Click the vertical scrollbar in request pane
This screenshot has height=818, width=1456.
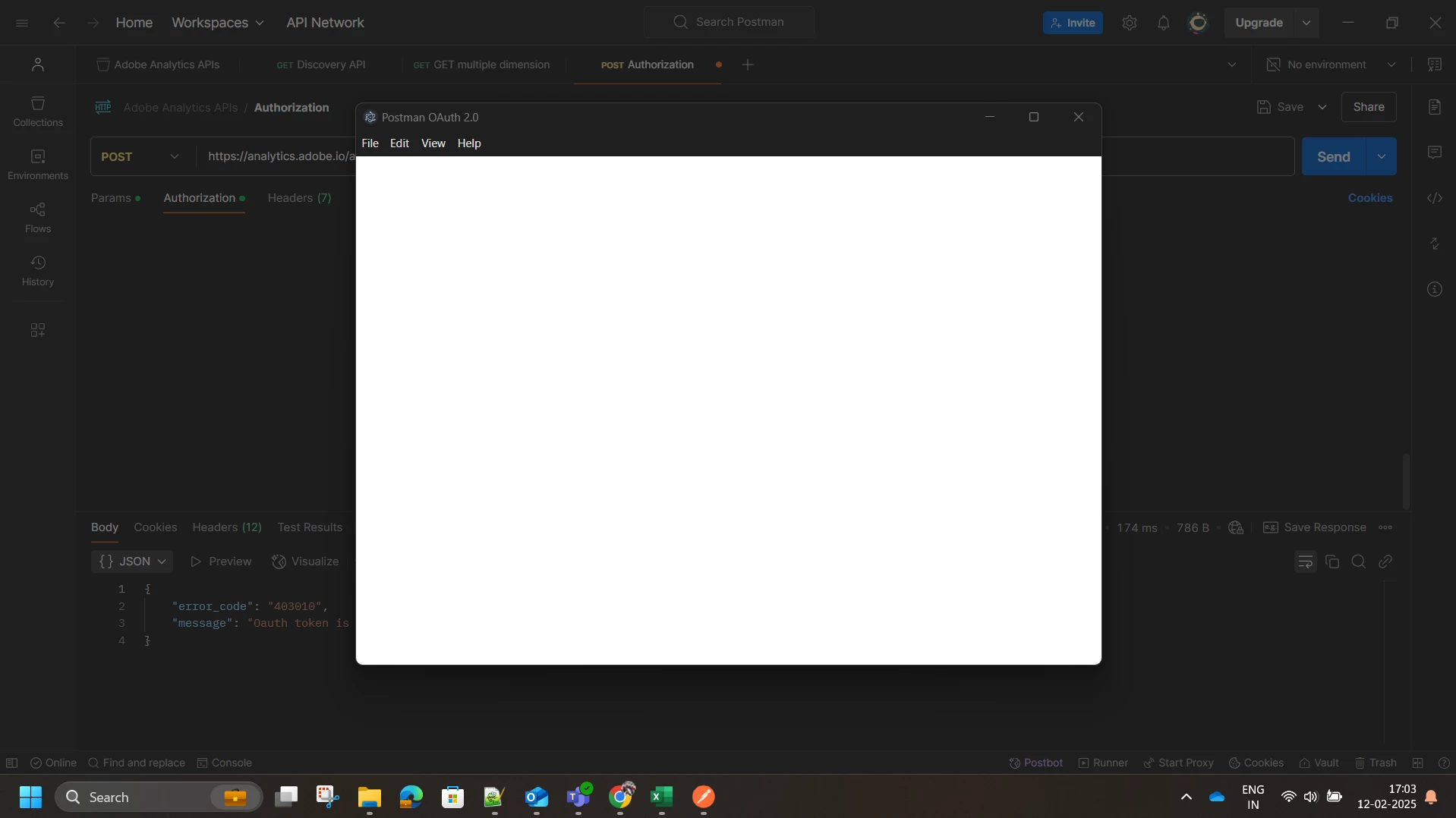click(x=1406, y=482)
